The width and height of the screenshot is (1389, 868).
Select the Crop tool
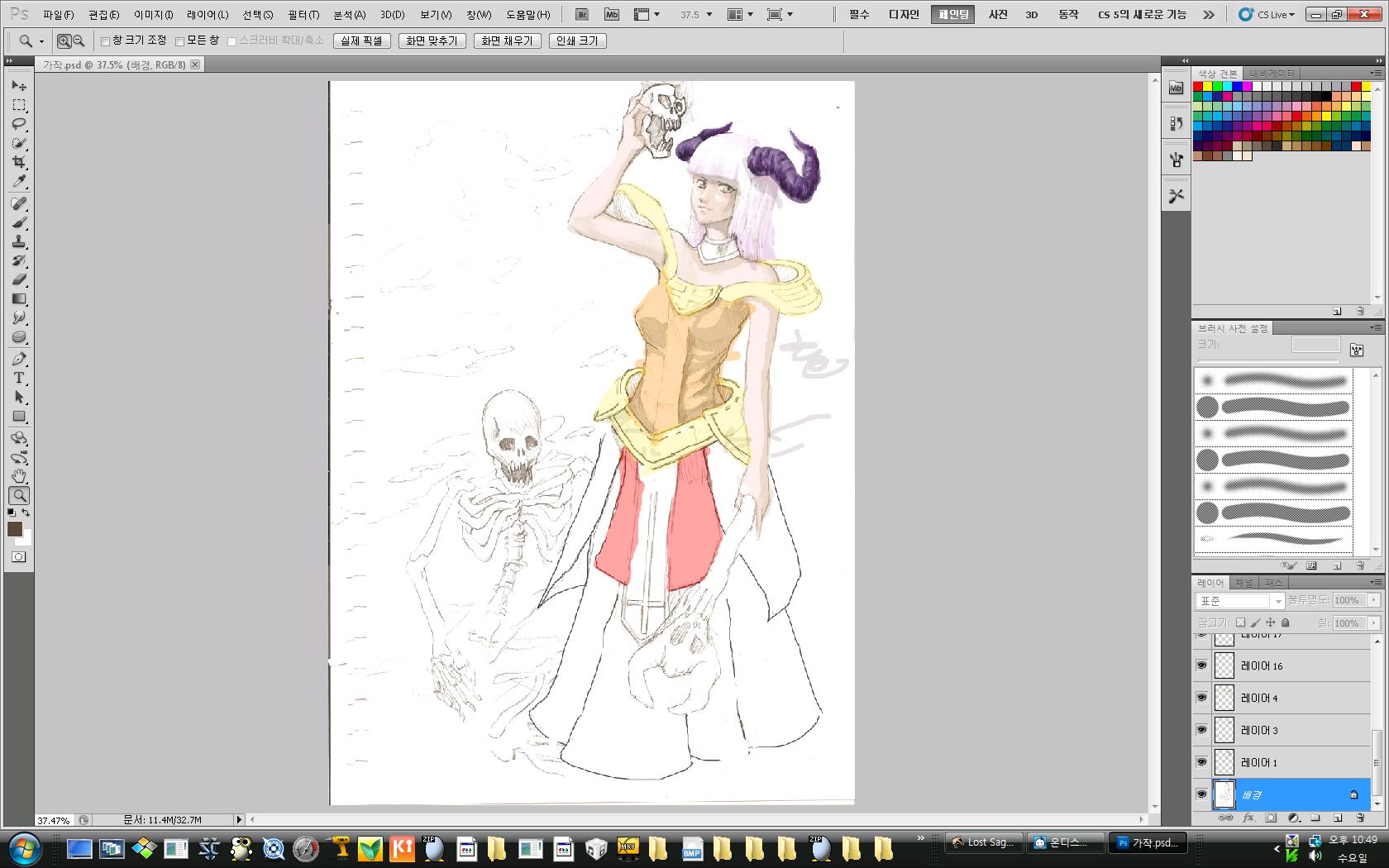[19, 162]
